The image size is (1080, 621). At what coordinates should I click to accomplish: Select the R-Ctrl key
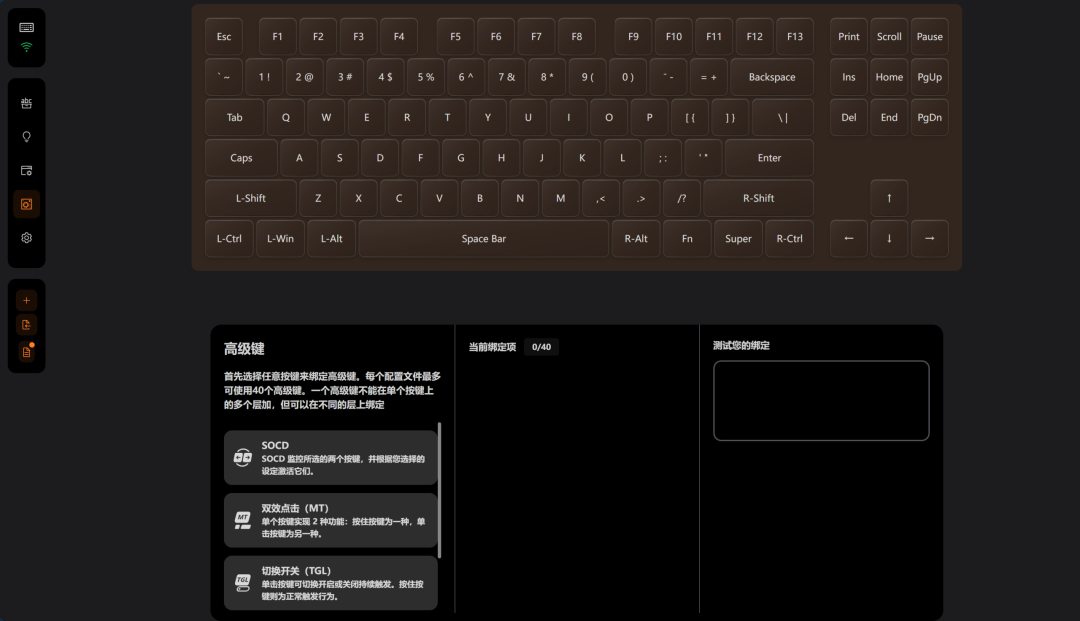[789, 239]
